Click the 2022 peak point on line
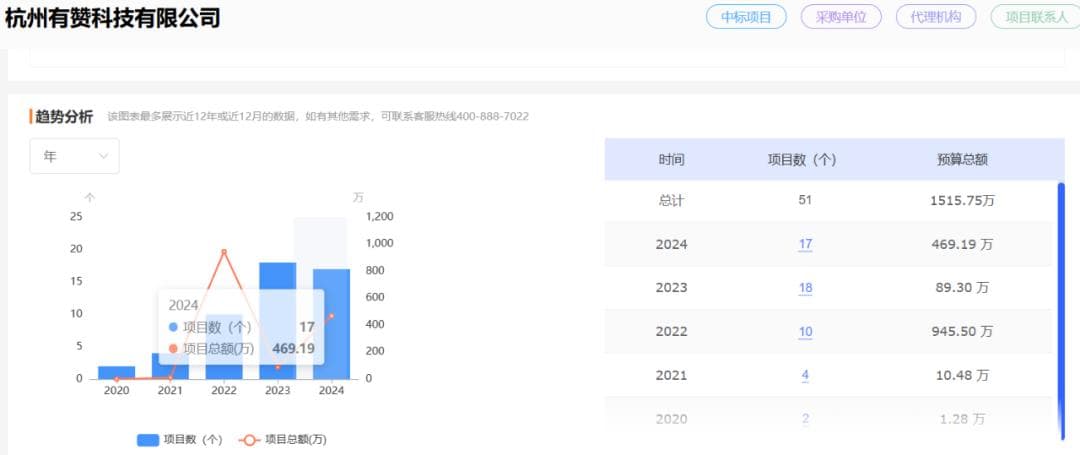Screen dimensions: 1080x455 tap(224, 251)
